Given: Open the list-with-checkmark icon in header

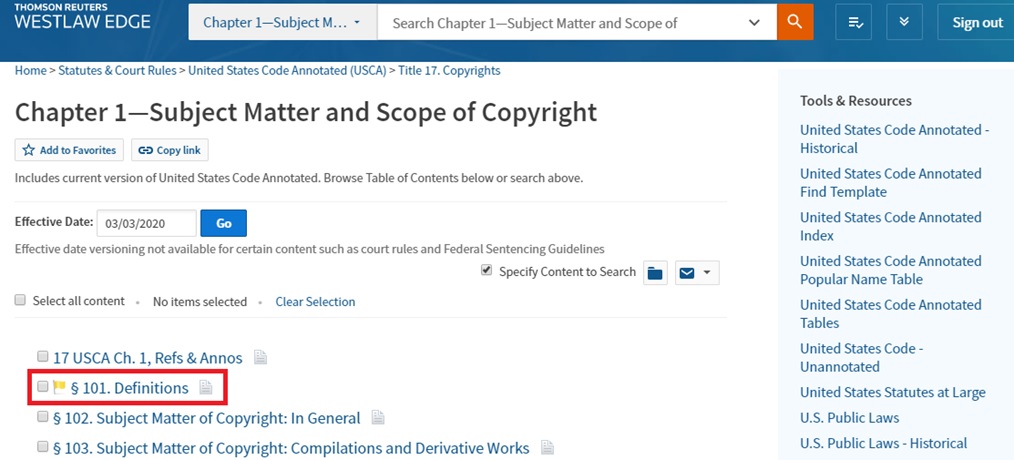Looking at the screenshot, I should click(856, 22).
